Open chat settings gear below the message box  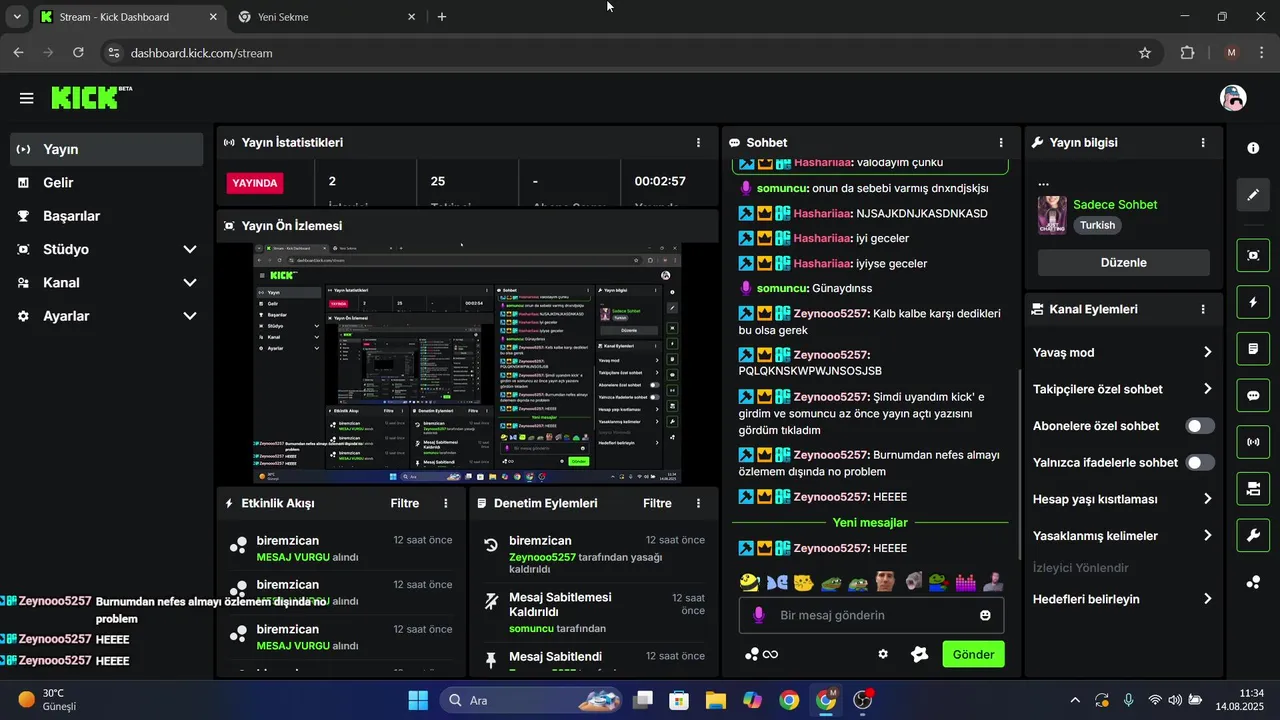883,654
